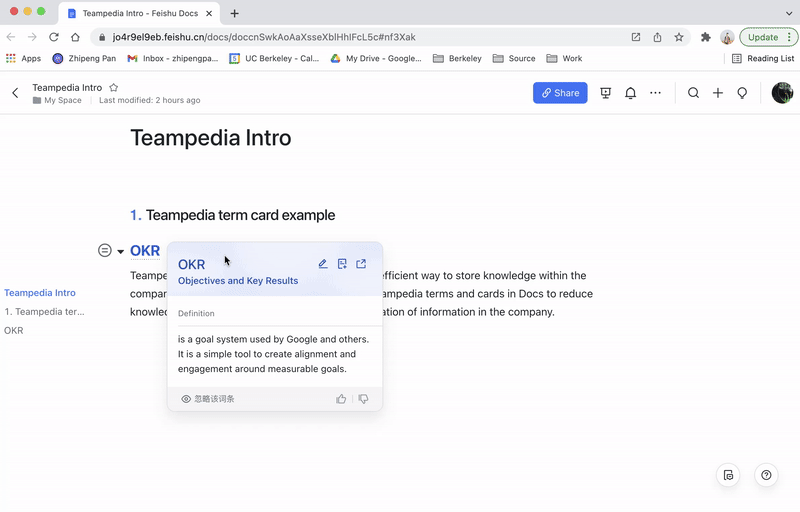Open block menu icon beside OKR heading
The image size is (800, 512).
tap(105, 250)
